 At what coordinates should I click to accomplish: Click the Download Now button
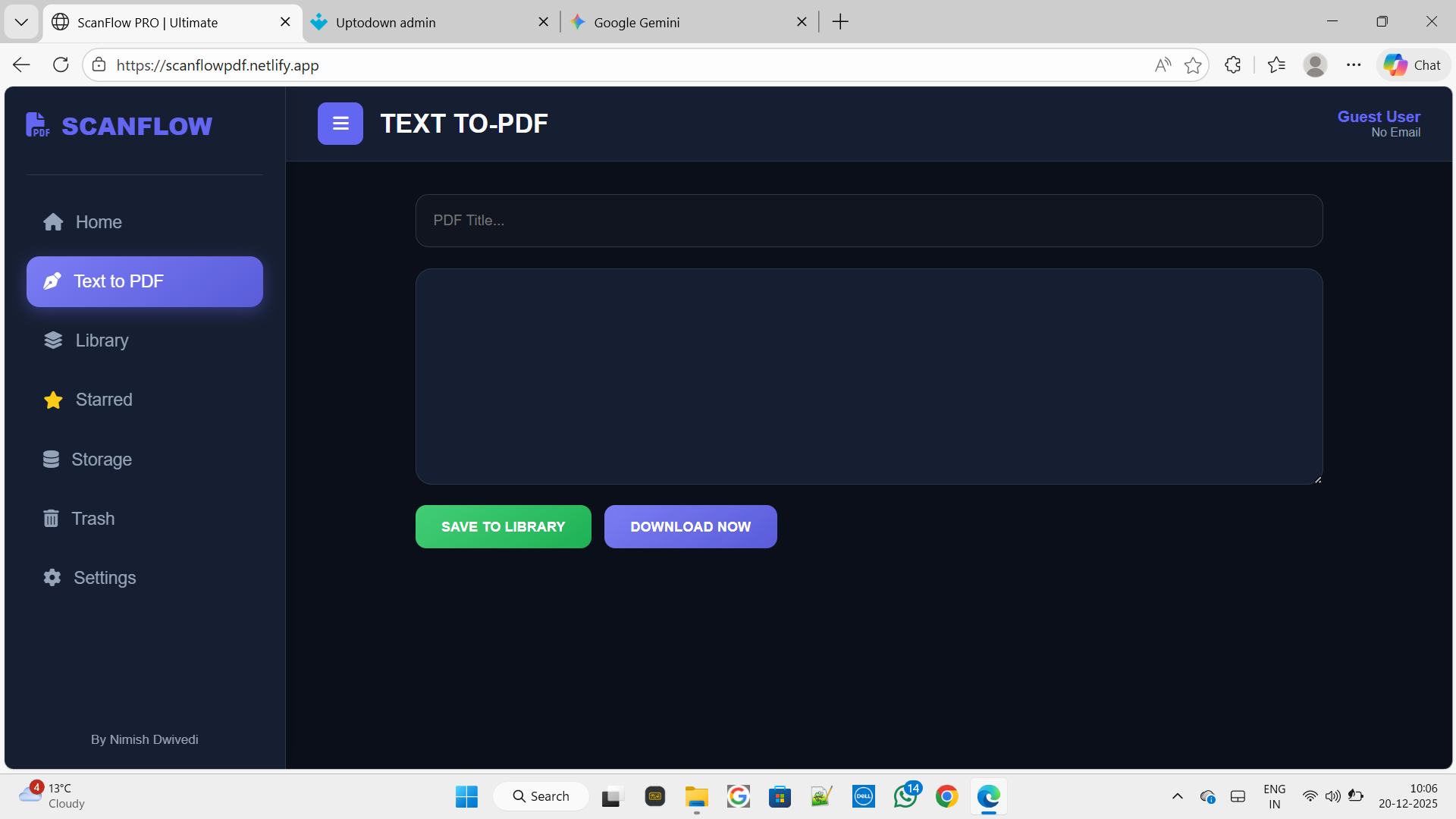point(690,526)
